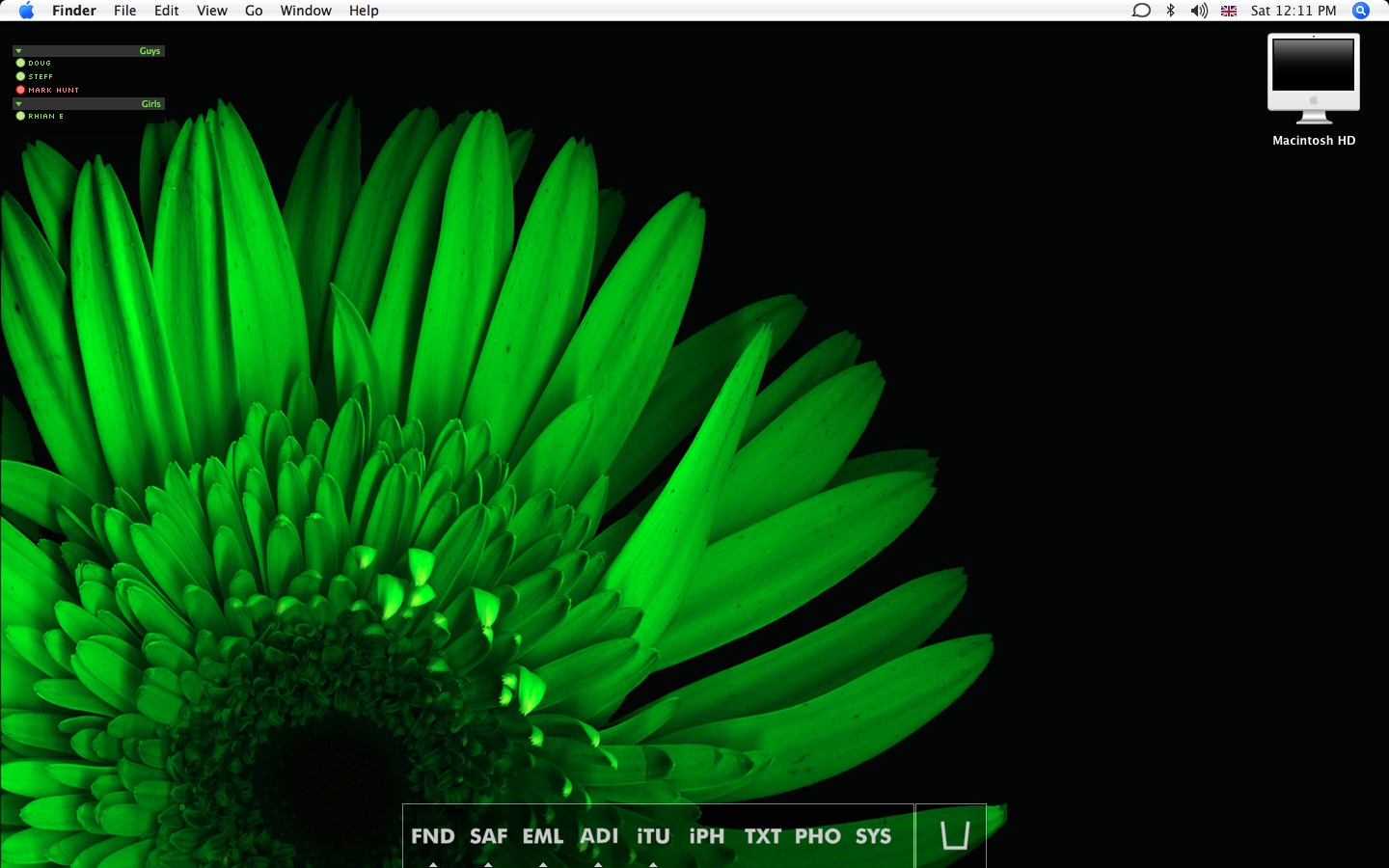Screen dimensions: 1389x868
Task: Open the input flag menu
Action: (1229, 11)
